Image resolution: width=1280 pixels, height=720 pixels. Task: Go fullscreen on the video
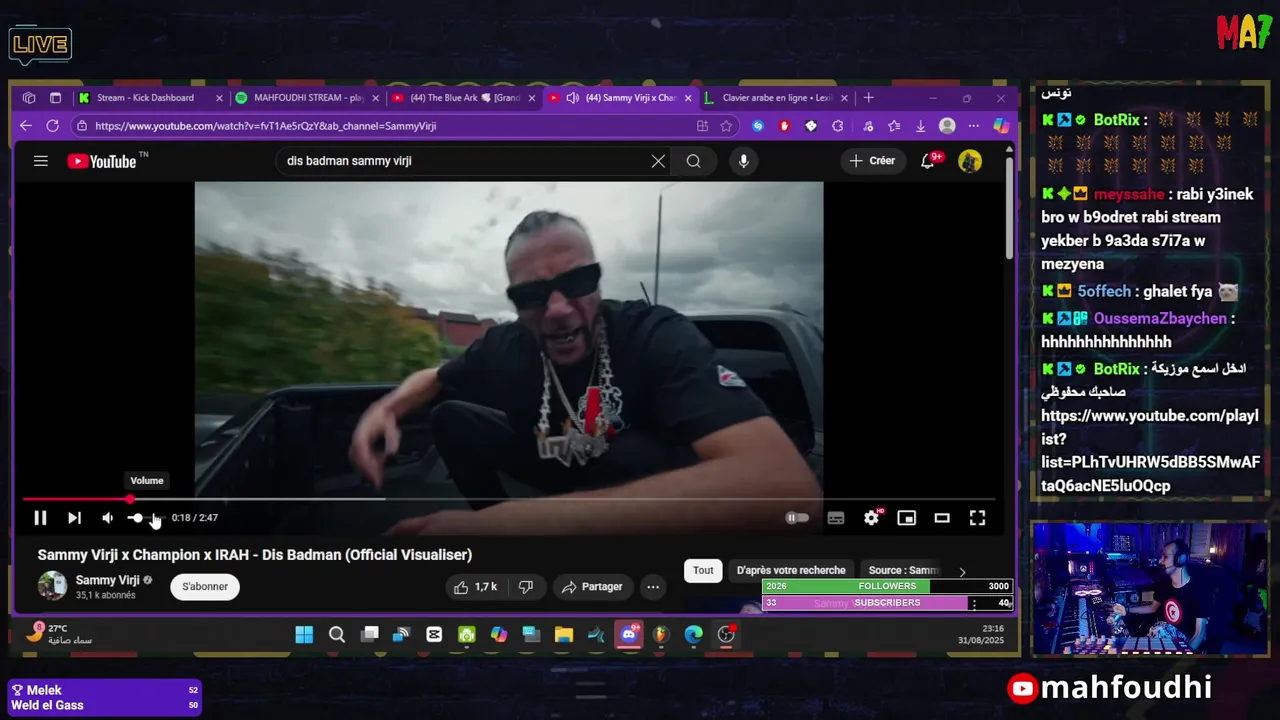pyautogui.click(x=977, y=518)
